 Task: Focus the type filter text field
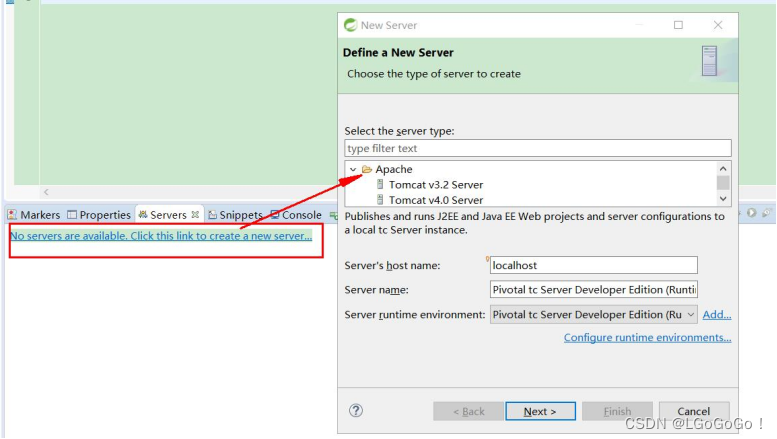click(x=538, y=148)
